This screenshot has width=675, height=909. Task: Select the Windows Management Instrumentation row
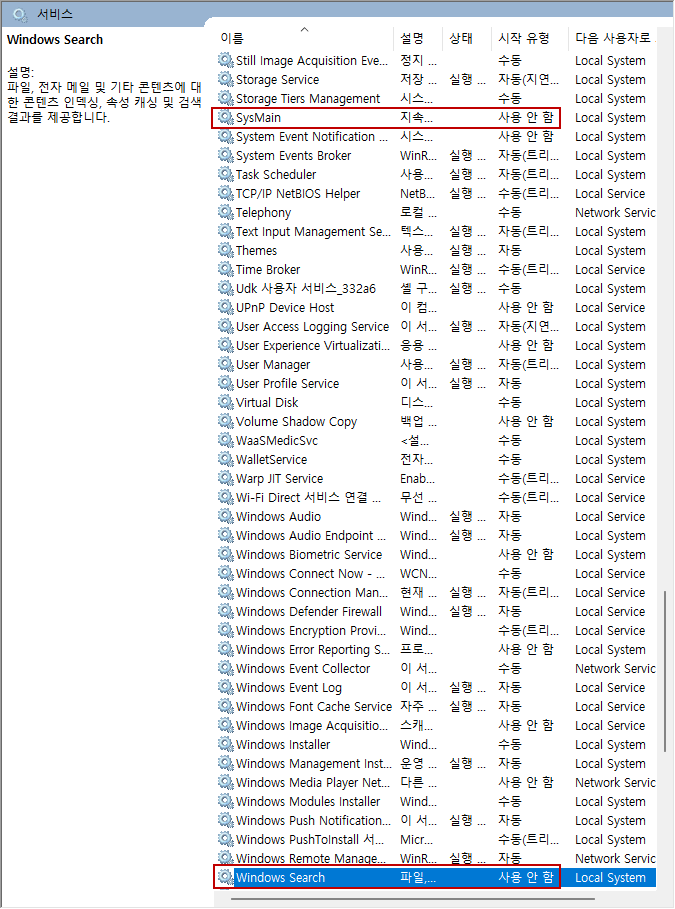[437, 763]
